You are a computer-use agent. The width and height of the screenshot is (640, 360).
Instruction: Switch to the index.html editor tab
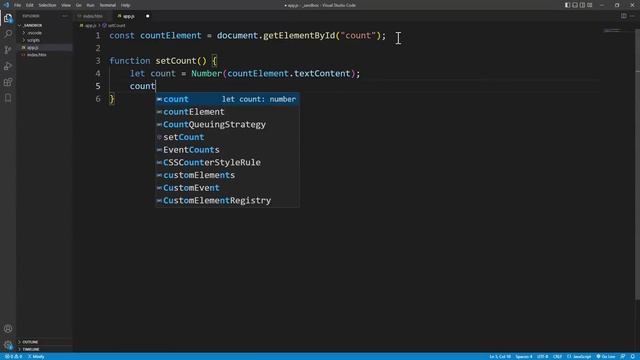(x=93, y=16)
